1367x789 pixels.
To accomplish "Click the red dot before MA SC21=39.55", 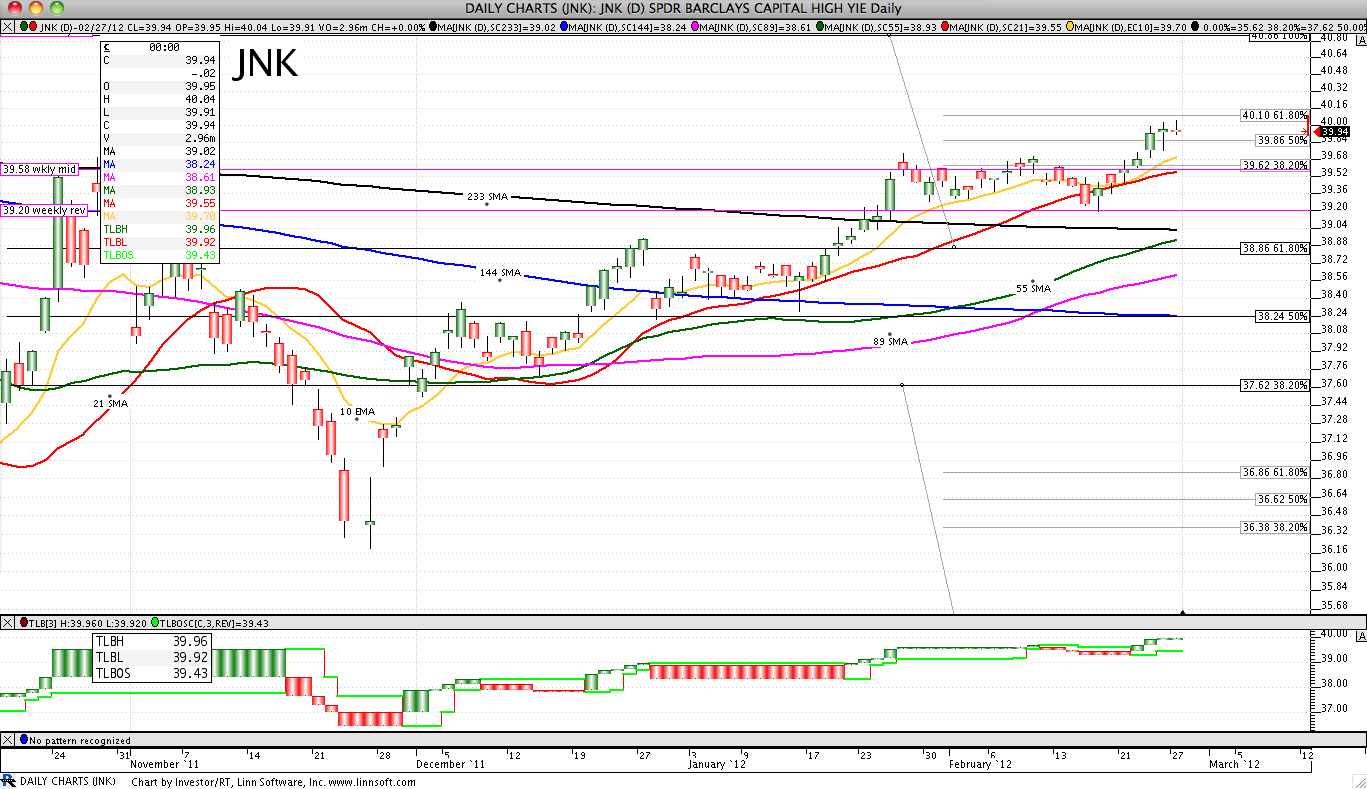I will pos(946,25).
